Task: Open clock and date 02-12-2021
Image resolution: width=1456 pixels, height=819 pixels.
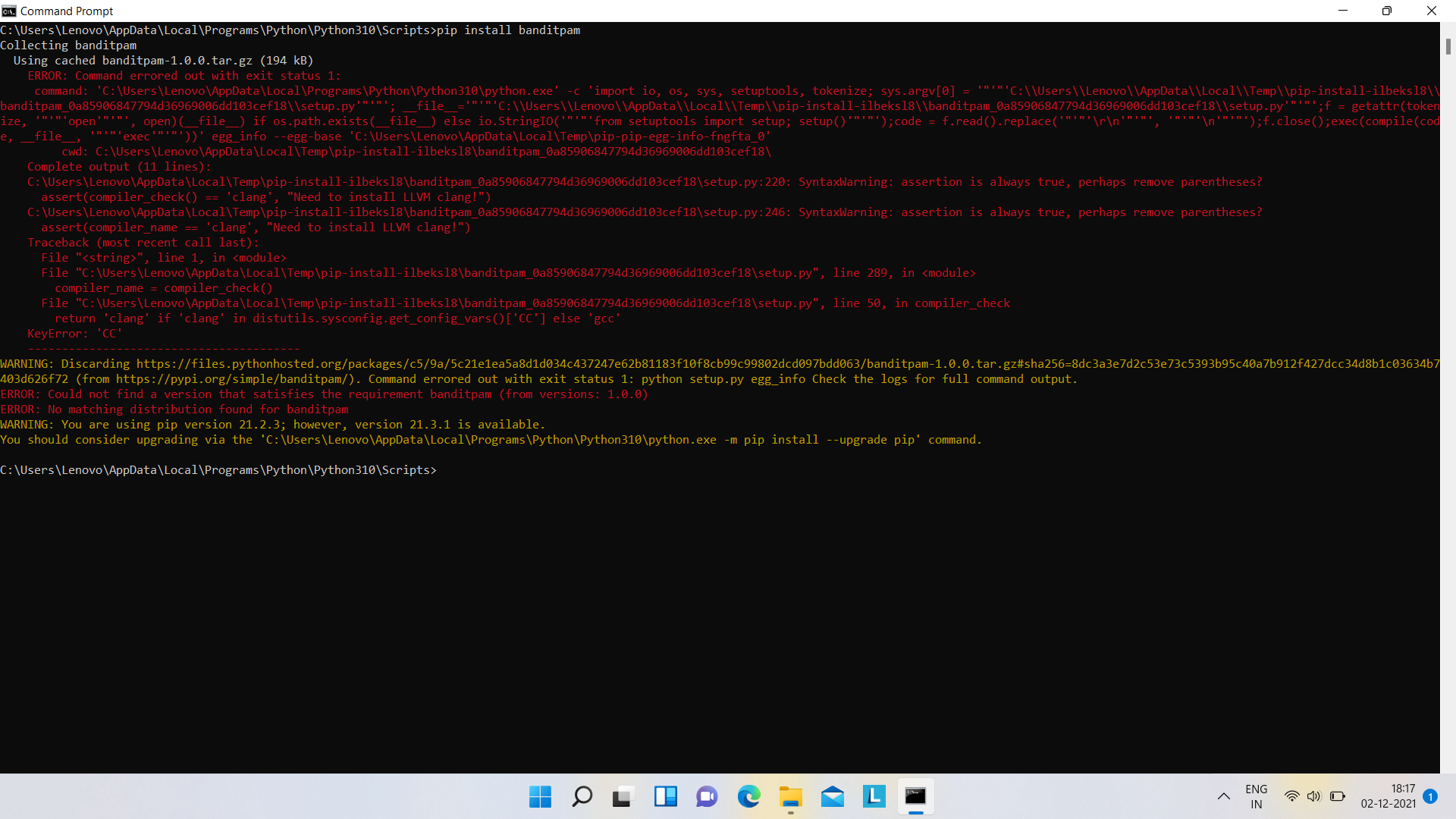Action: (1388, 796)
